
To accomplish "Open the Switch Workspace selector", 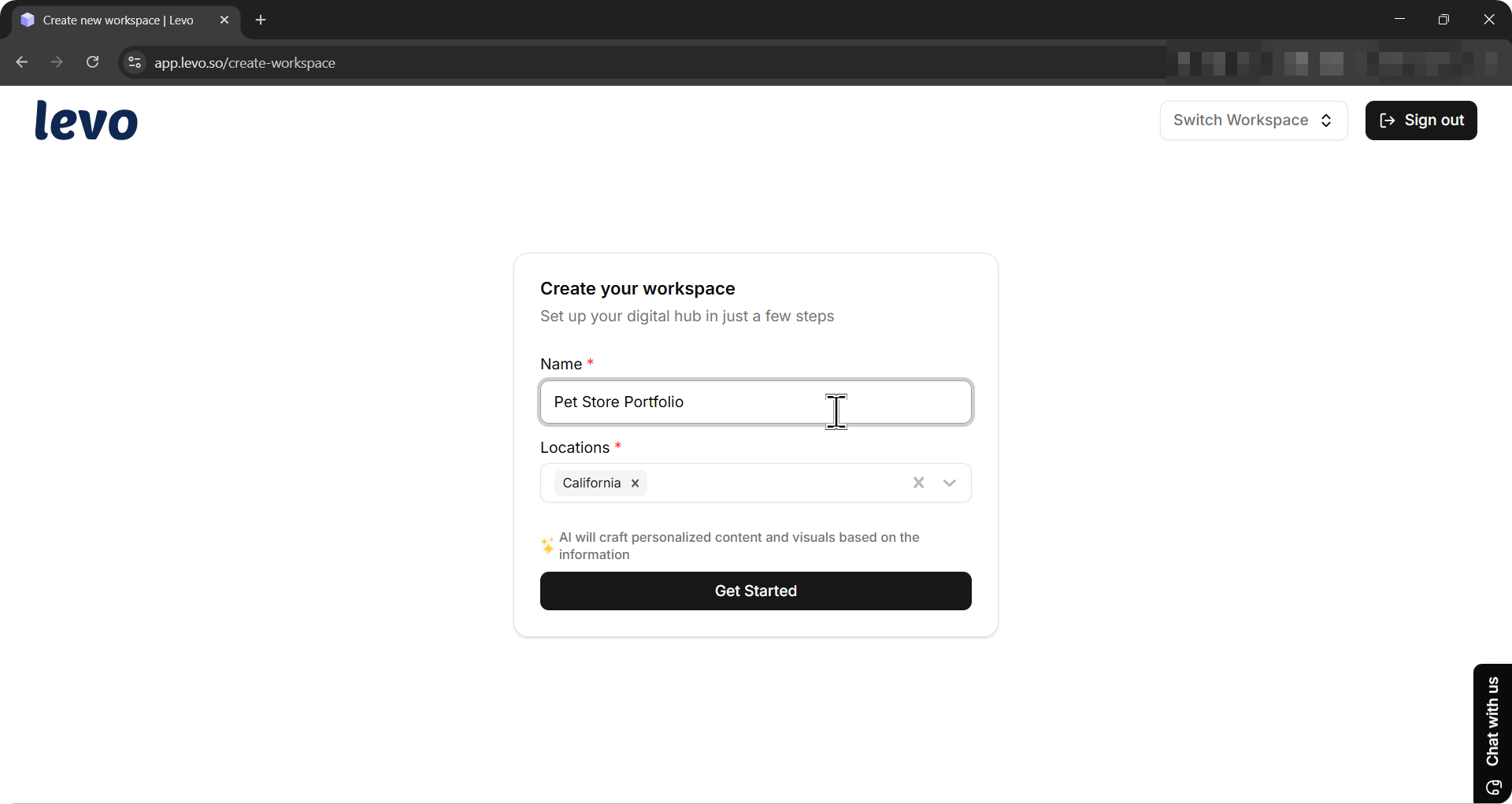I will (1253, 120).
